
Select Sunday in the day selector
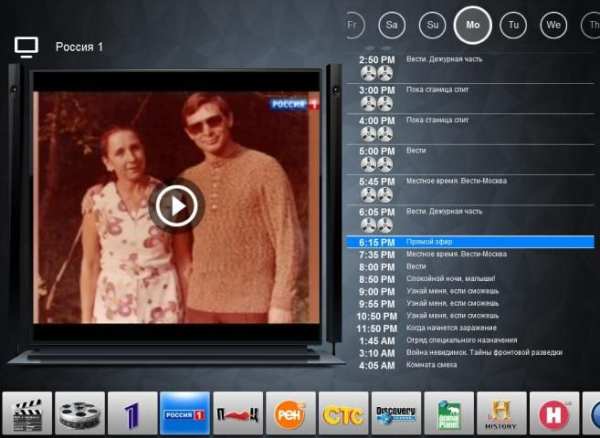pos(432,25)
